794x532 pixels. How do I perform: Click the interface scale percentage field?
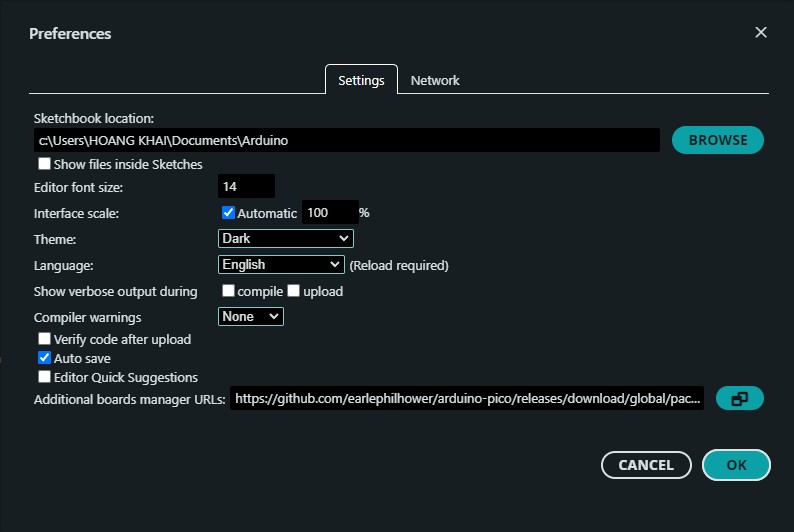[x=330, y=213]
